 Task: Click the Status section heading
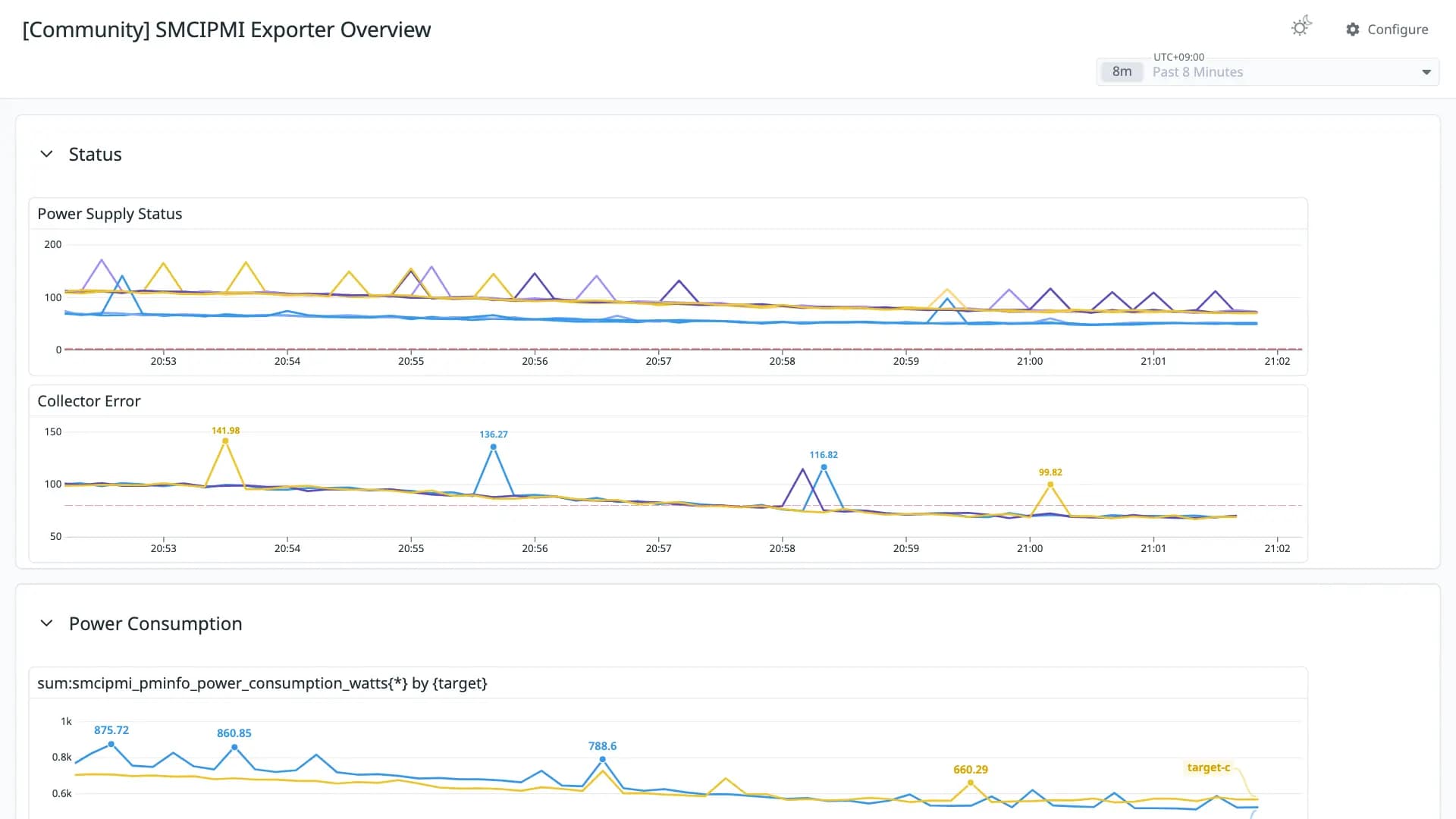click(96, 155)
